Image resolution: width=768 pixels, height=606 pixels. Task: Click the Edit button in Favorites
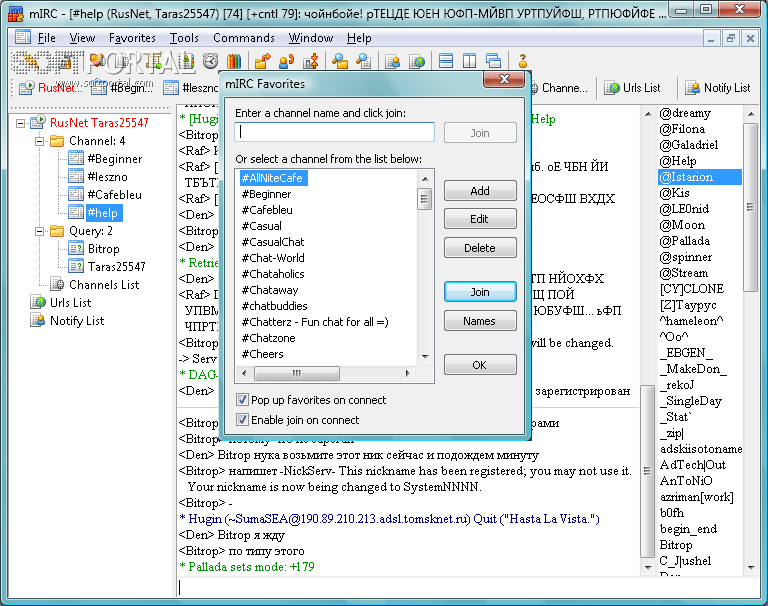pyautogui.click(x=480, y=218)
